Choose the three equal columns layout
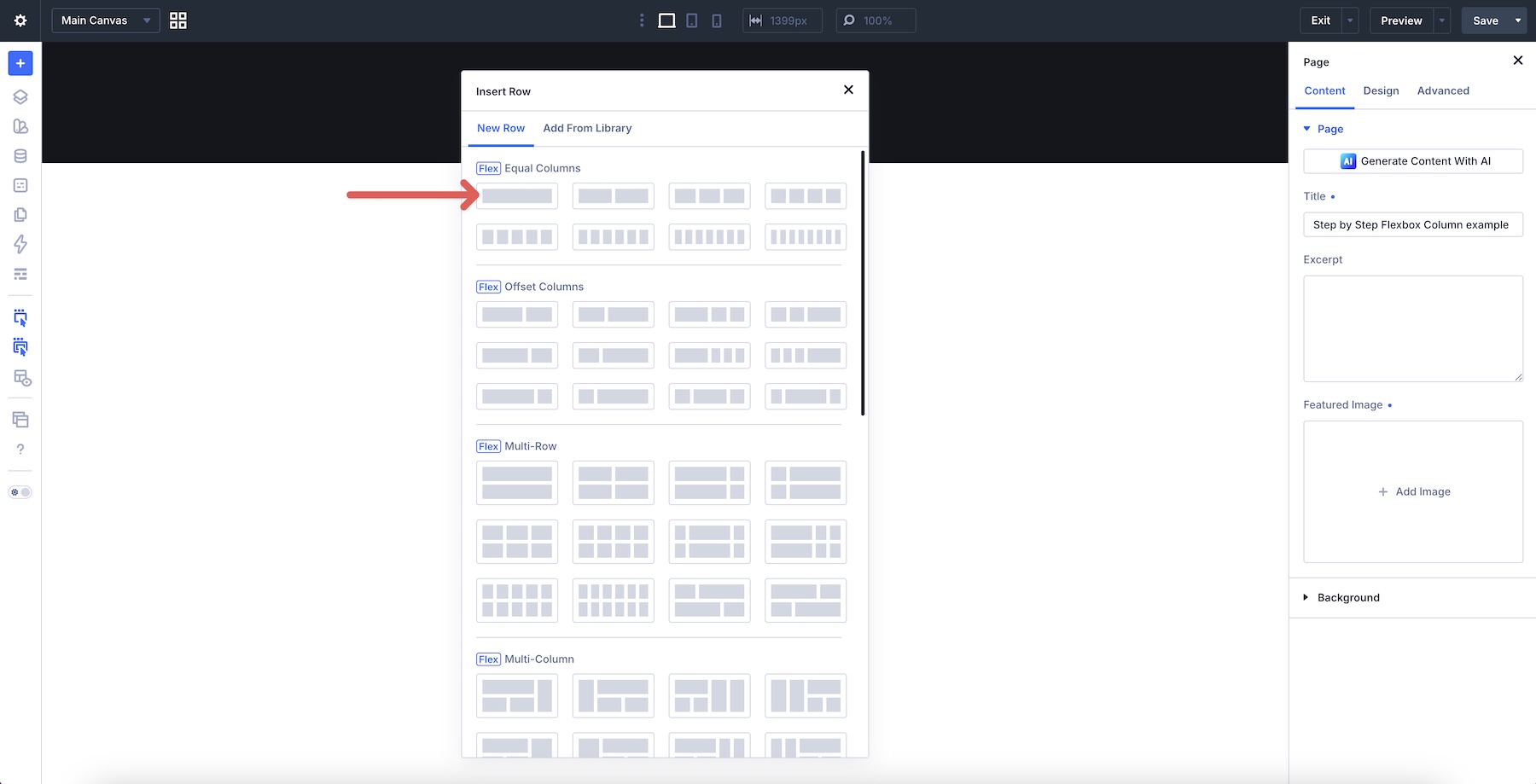This screenshot has height=784, width=1536. tap(710, 196)
